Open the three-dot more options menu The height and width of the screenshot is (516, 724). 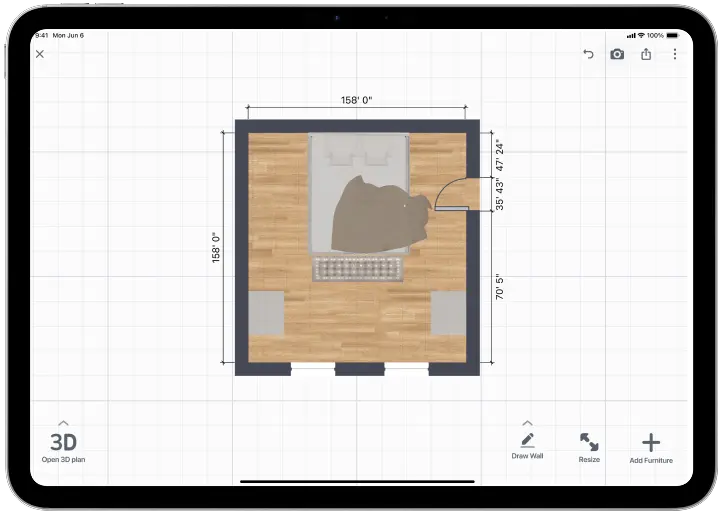(675, 54)
